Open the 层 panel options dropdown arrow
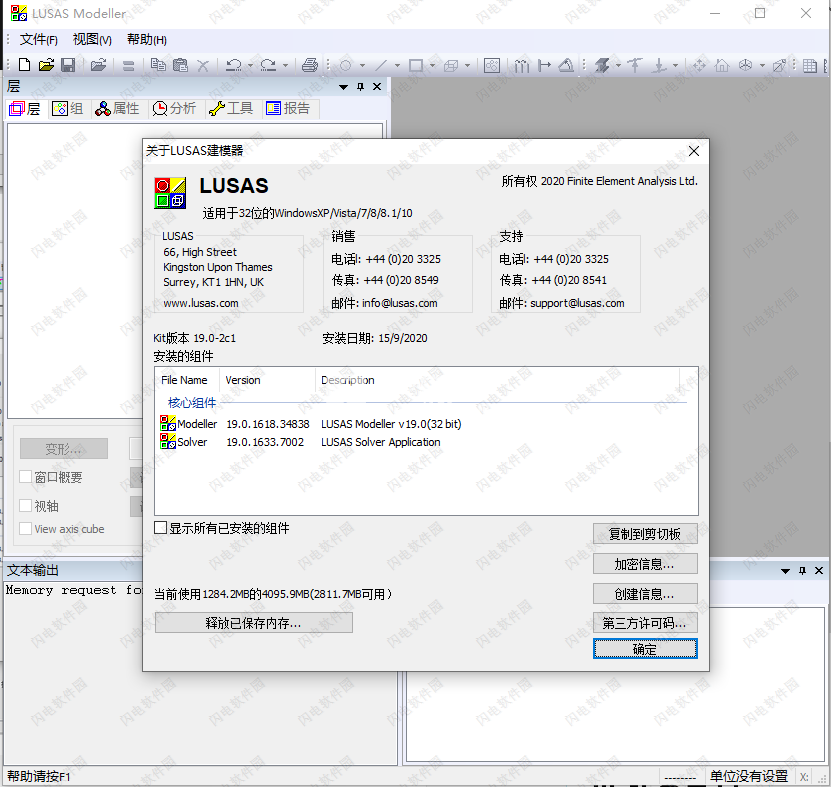The width and height of the screenshot is (831, 787). pyautogui.click(x=343, y=87)
